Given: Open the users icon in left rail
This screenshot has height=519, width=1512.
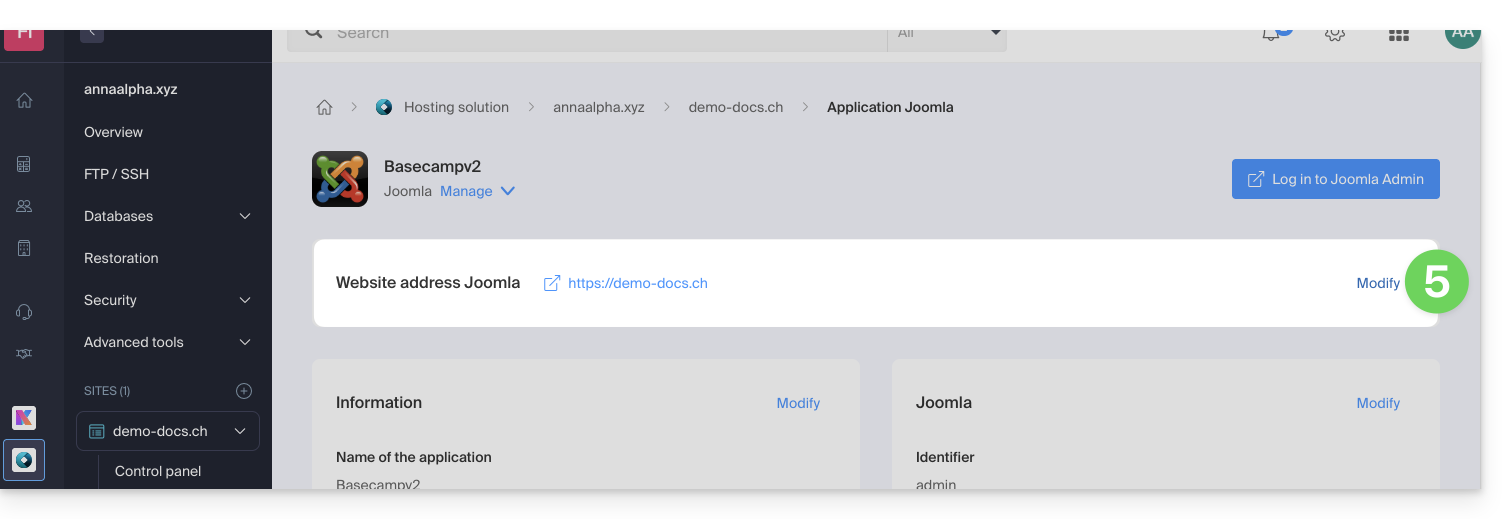Looking at the screenshot, I should (x=25, y=206).
